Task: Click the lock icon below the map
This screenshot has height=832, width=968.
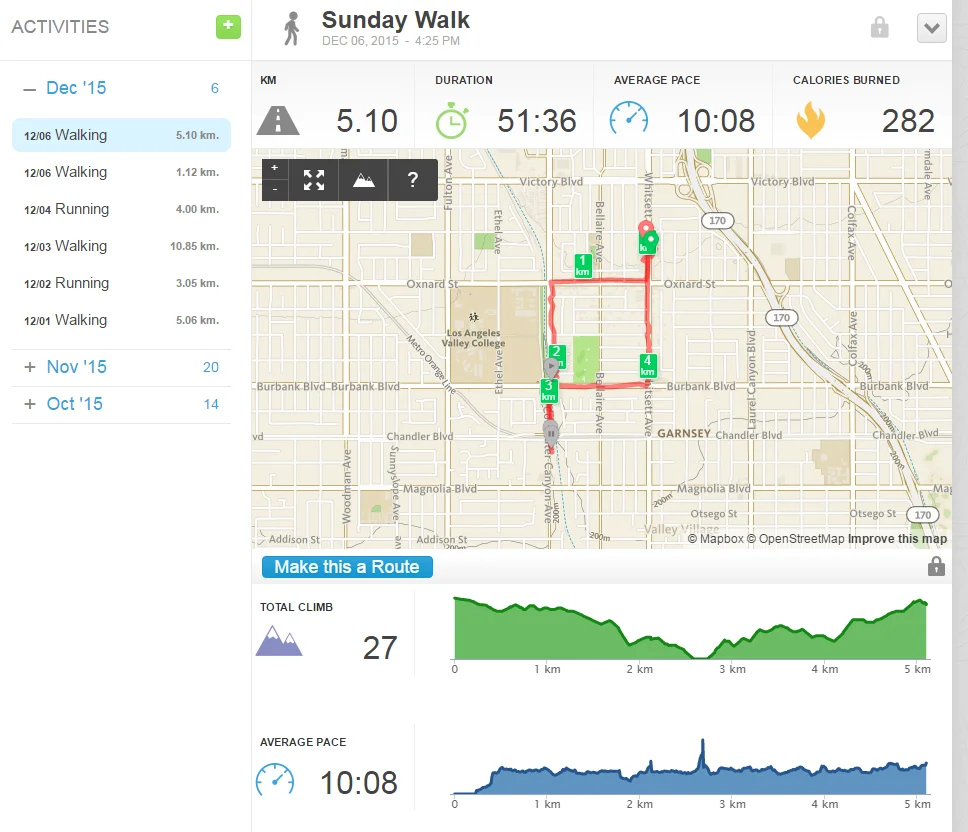Action: click(x=936, y=567)
